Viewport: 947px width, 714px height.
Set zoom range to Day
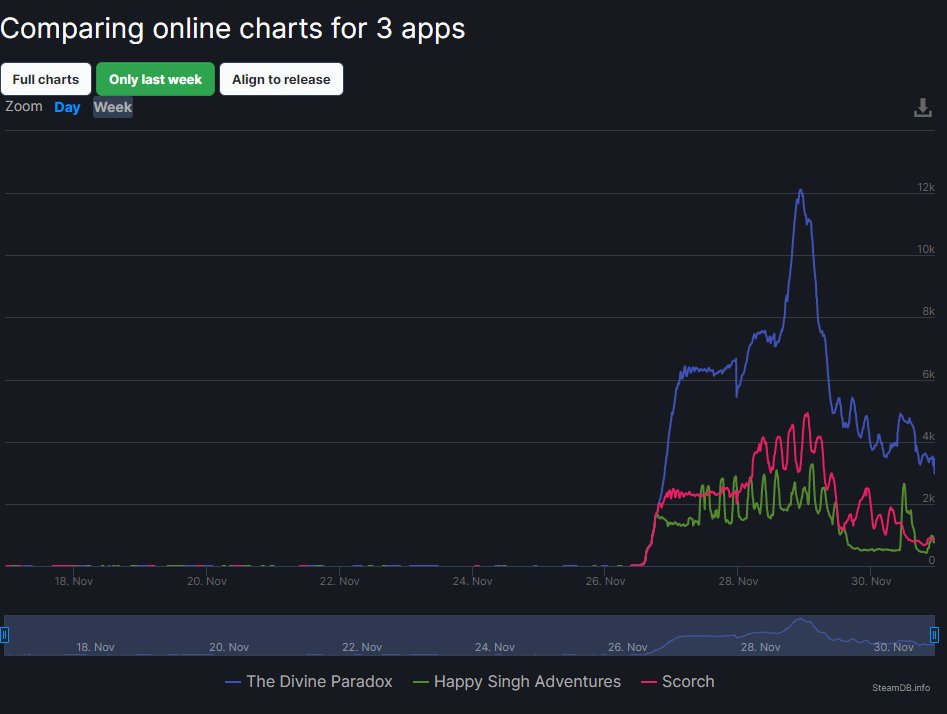pos(67,108)
